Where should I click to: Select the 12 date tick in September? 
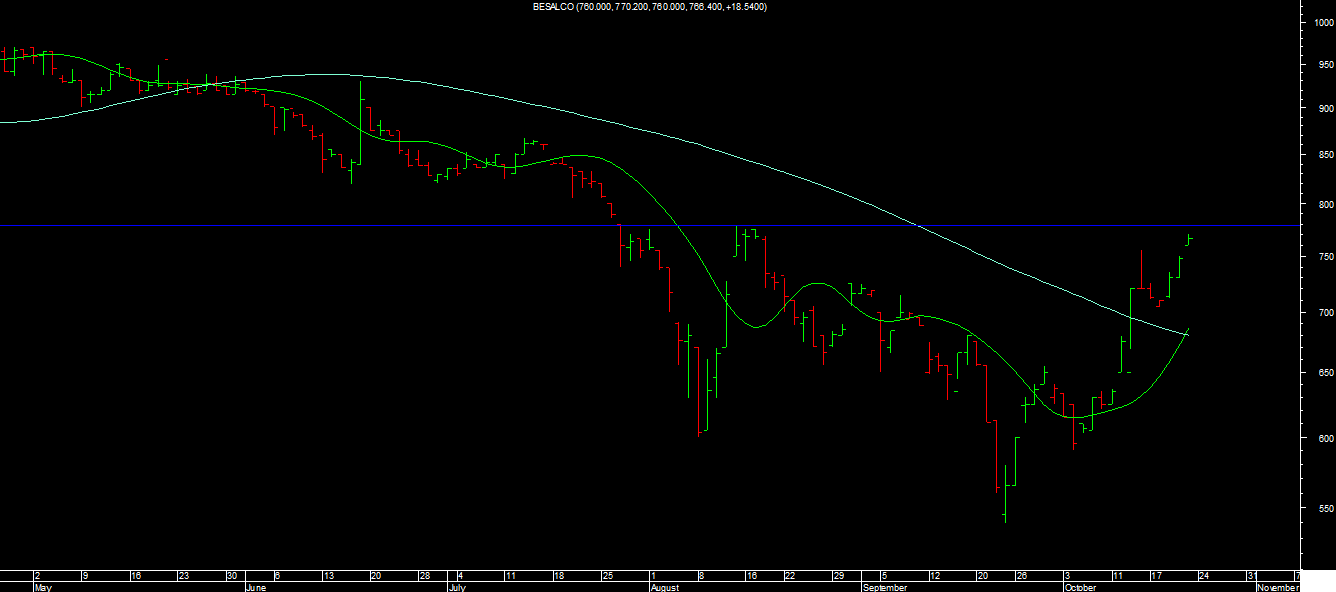point(935,576)
